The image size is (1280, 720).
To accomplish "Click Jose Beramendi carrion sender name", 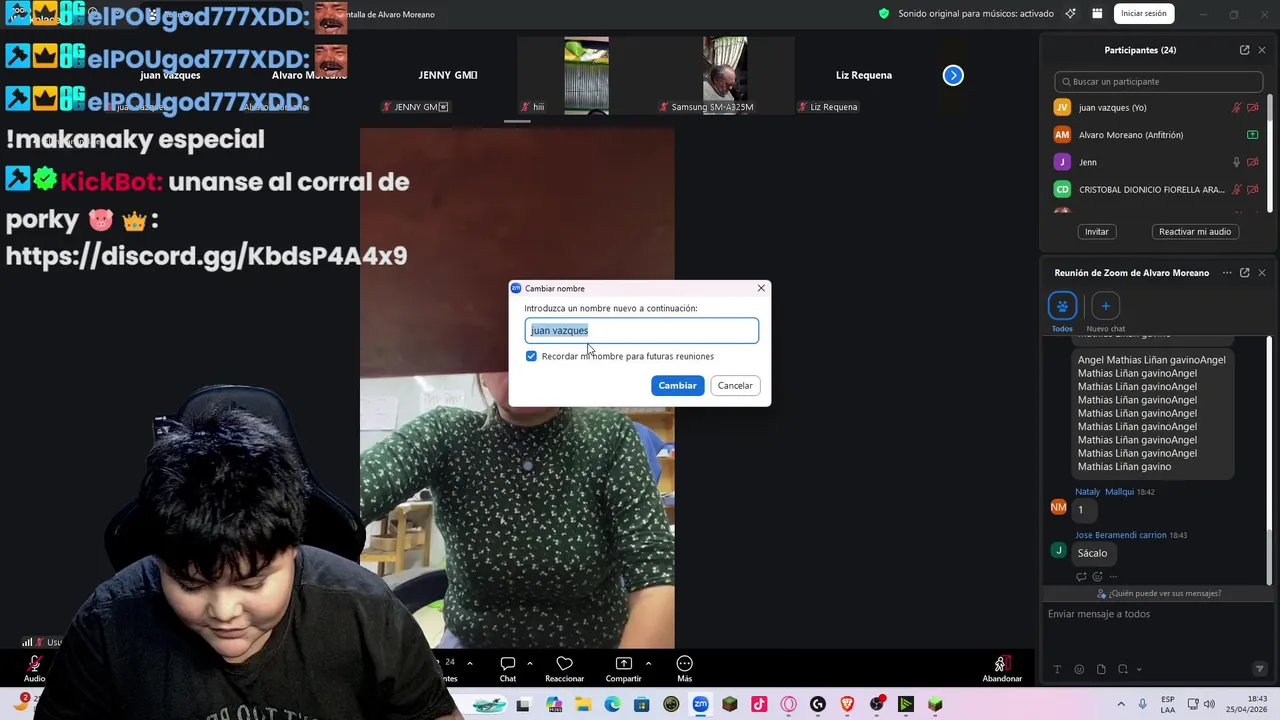I will pyautogui.click(x=1121, y=535).
